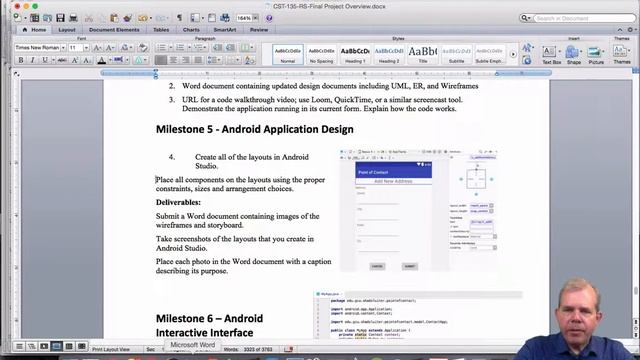Click the Shrink Font icon
The width and height of the screenshot is (640, 360).
point(110,48)
